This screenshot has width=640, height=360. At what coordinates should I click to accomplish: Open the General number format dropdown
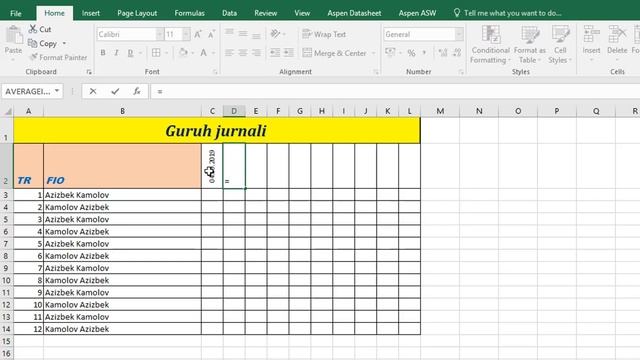pos(459,34)
